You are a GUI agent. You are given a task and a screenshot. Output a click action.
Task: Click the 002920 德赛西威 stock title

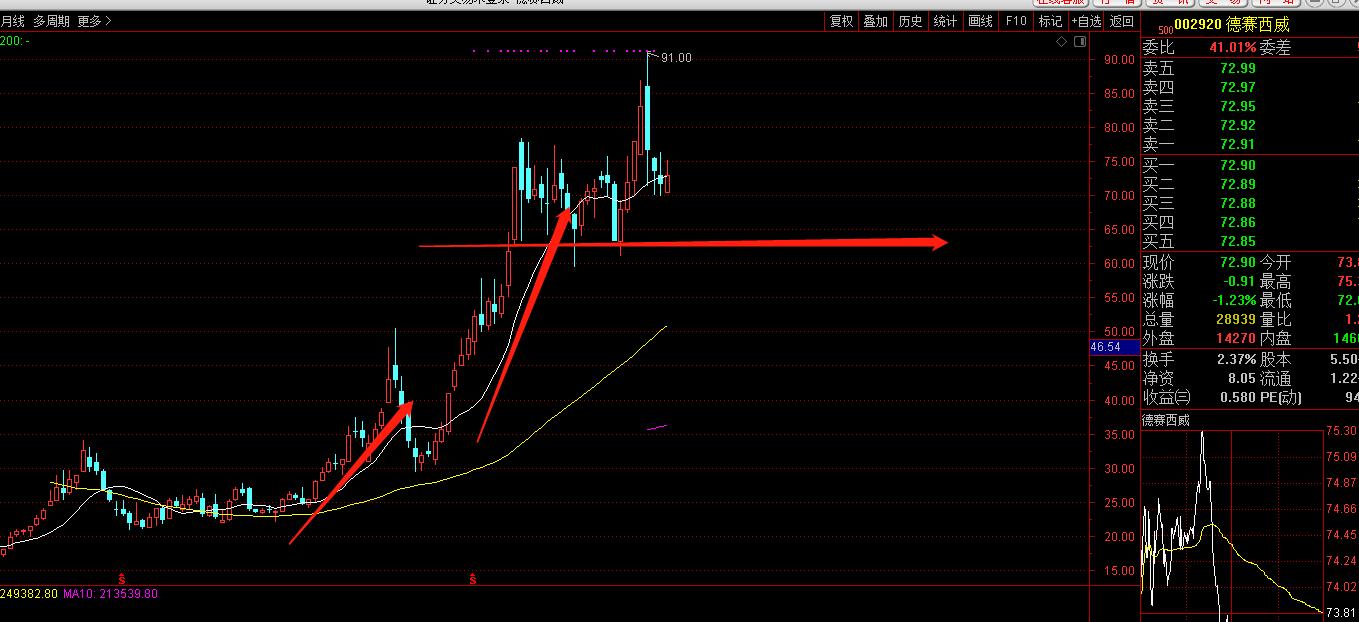click(x=1232, y=25)
